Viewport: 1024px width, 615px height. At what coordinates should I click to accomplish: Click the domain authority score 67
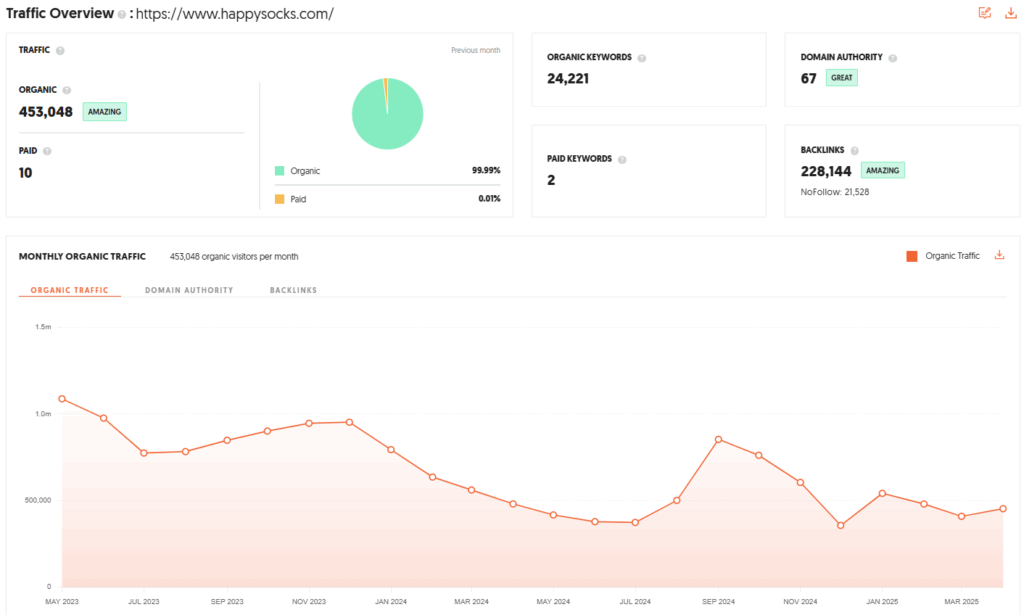808,78
